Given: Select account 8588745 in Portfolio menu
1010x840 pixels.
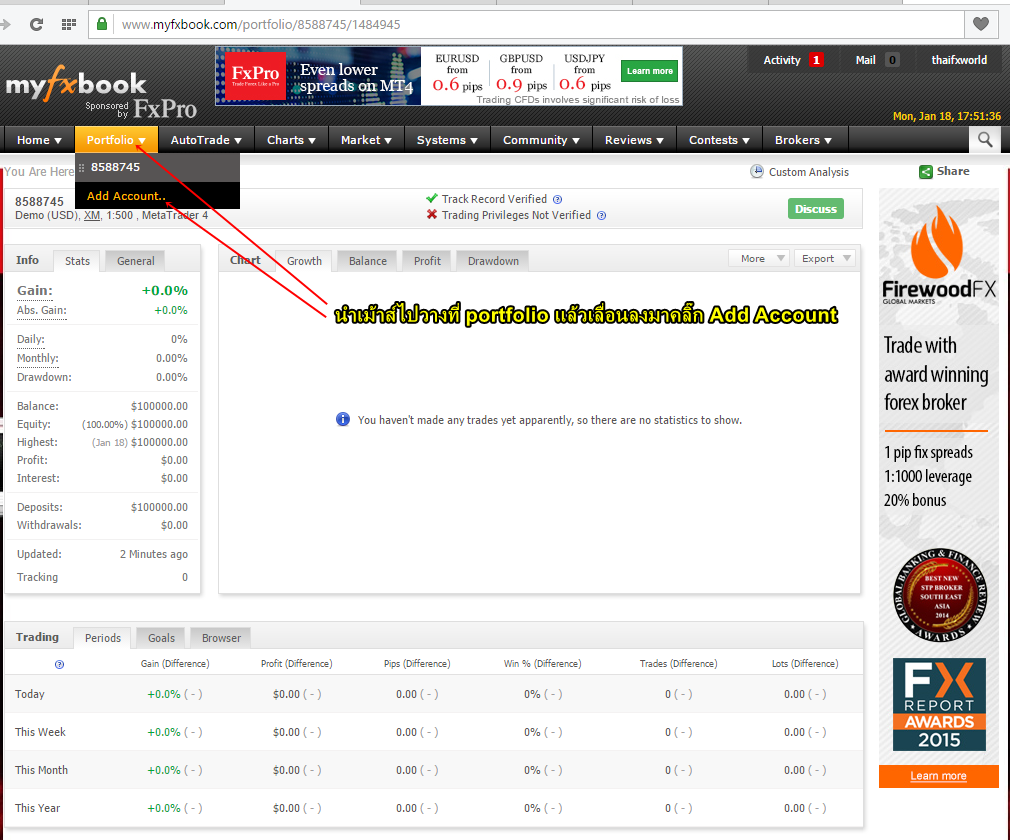Looking at the screenshot, I should point(157,167).
